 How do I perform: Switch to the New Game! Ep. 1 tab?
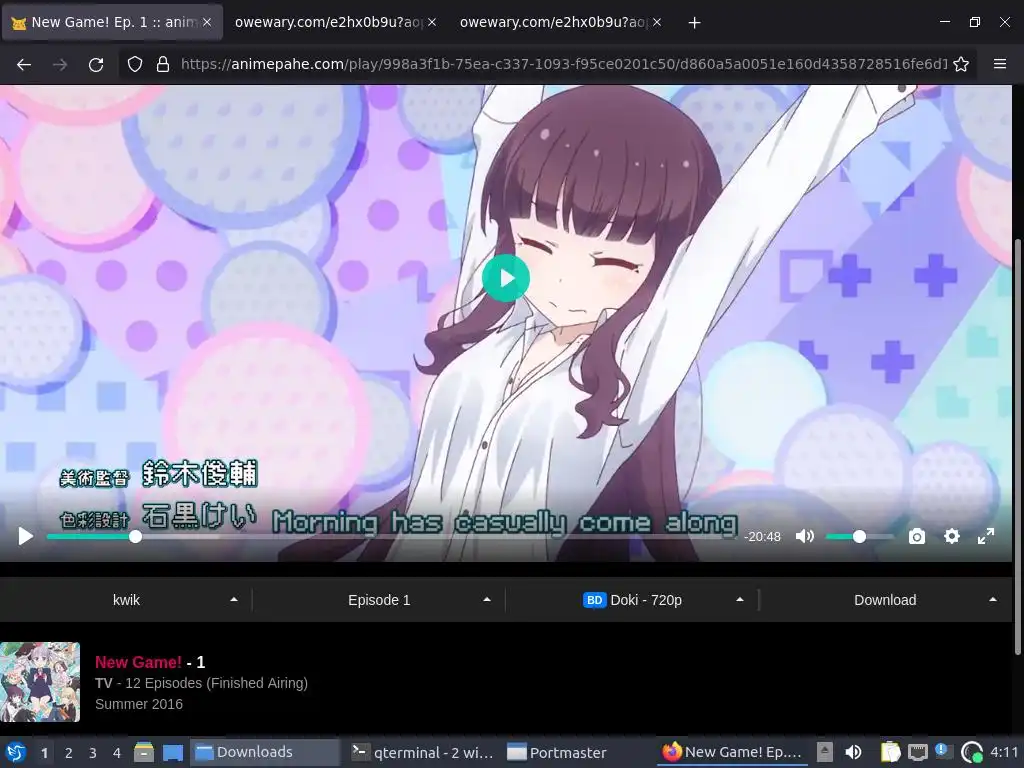(x=113, y=22)
